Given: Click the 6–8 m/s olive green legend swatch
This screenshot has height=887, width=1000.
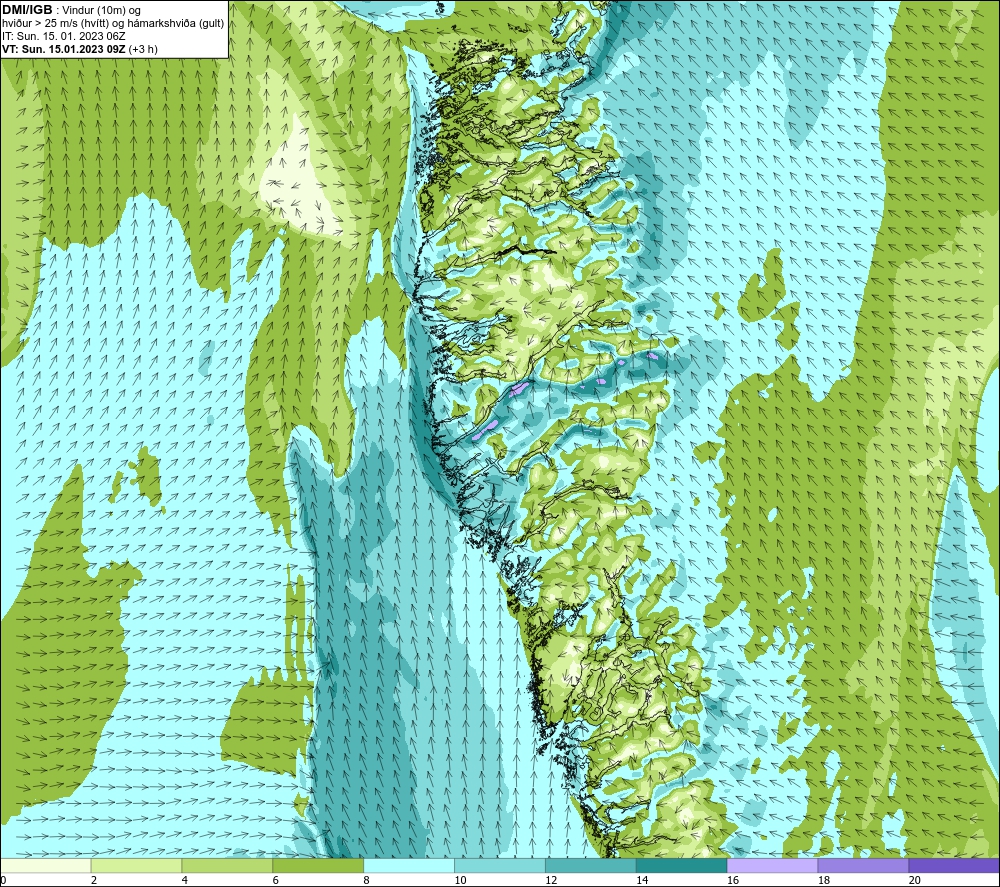Looking at the screenshot, I should click(x=318, y=865).
